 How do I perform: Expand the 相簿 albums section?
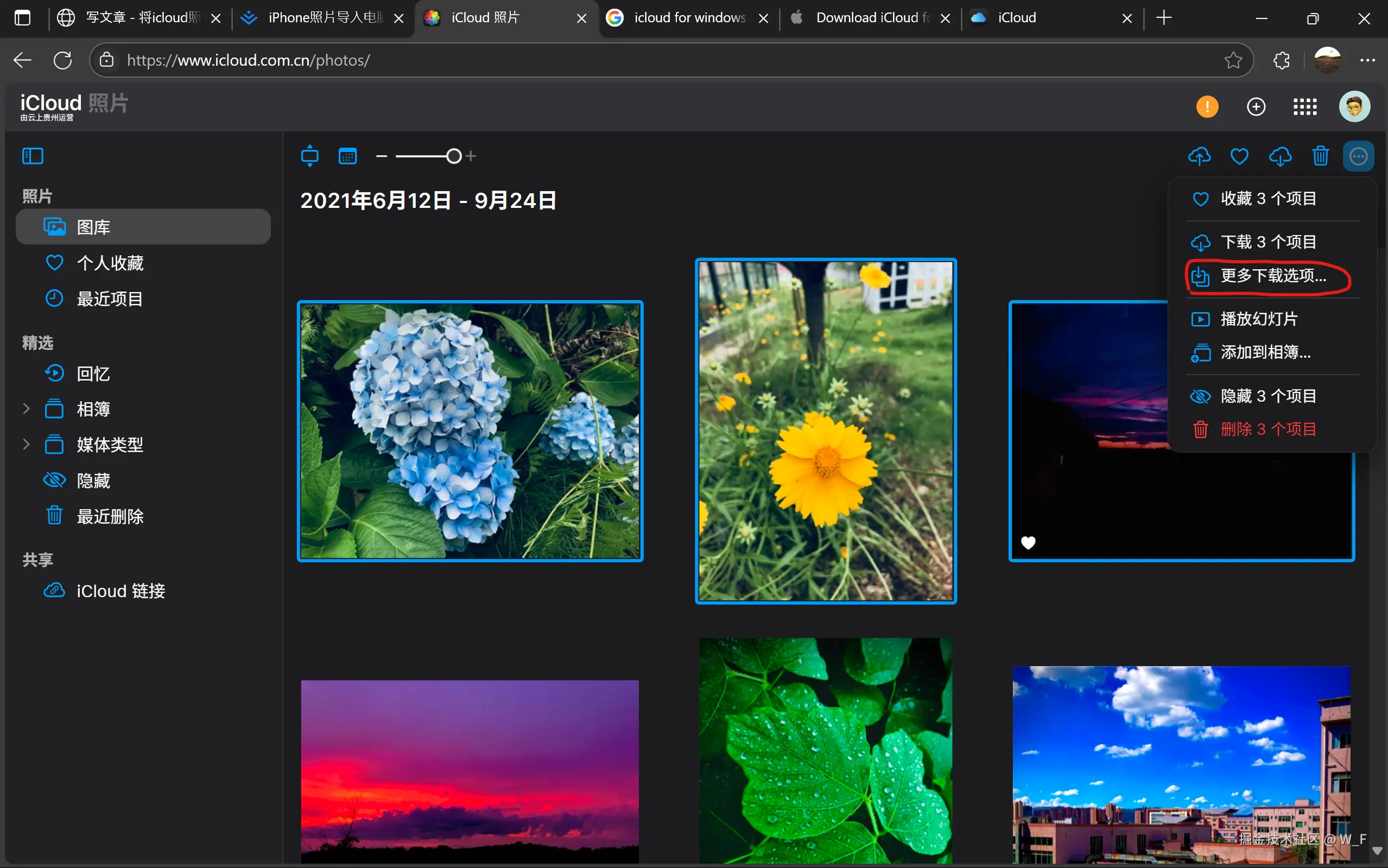click(27, 409)
